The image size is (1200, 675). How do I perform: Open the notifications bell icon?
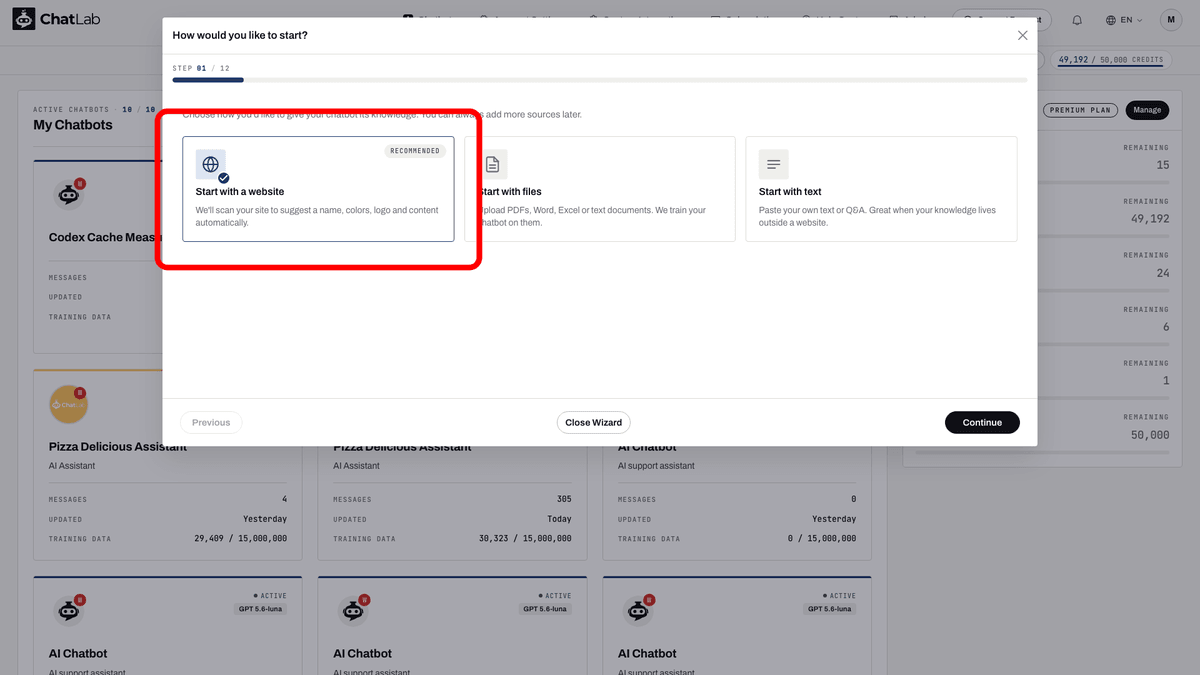(1077, 20)
